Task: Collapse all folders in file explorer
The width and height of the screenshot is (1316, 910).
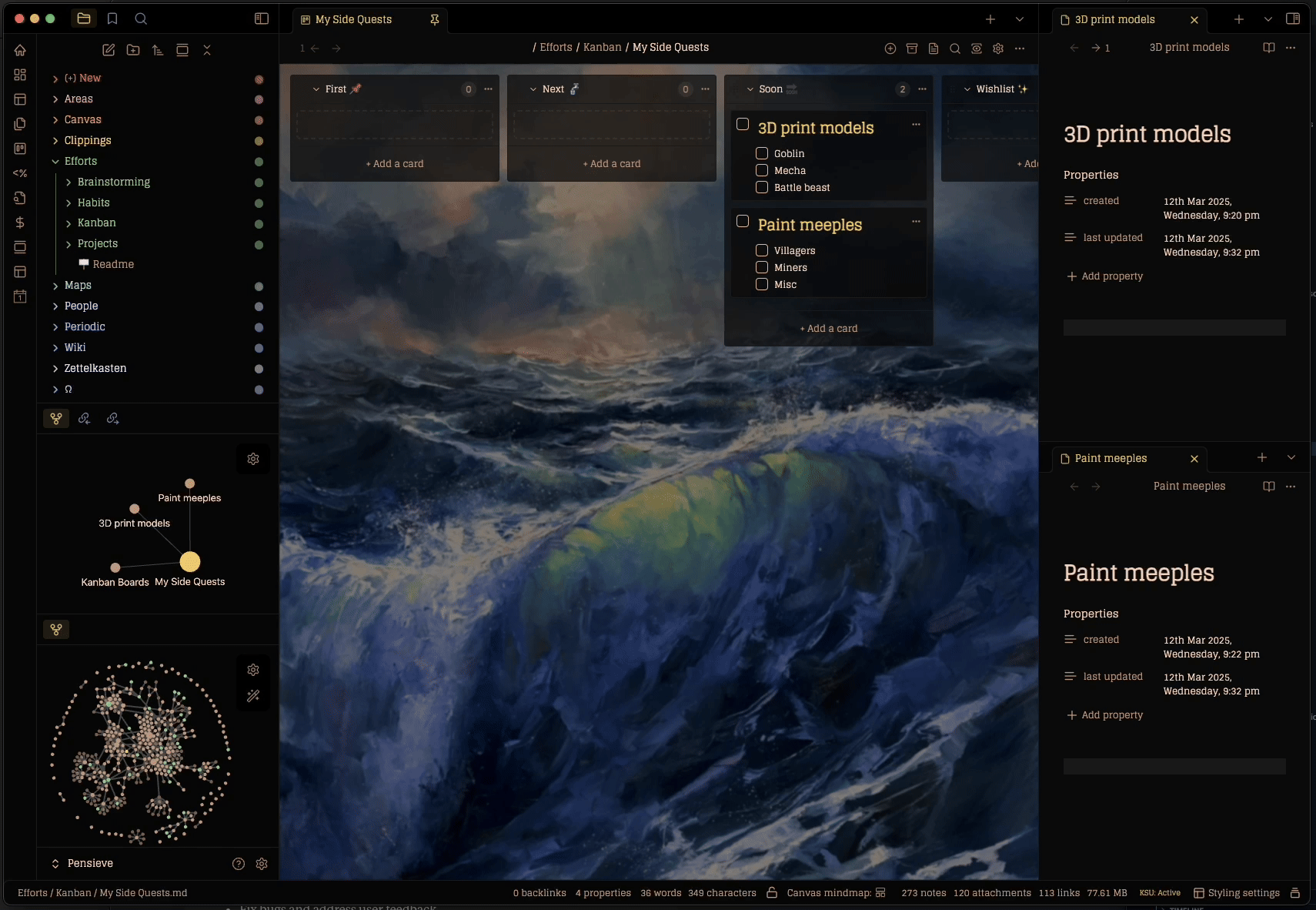Action: (x=207, y=50)
